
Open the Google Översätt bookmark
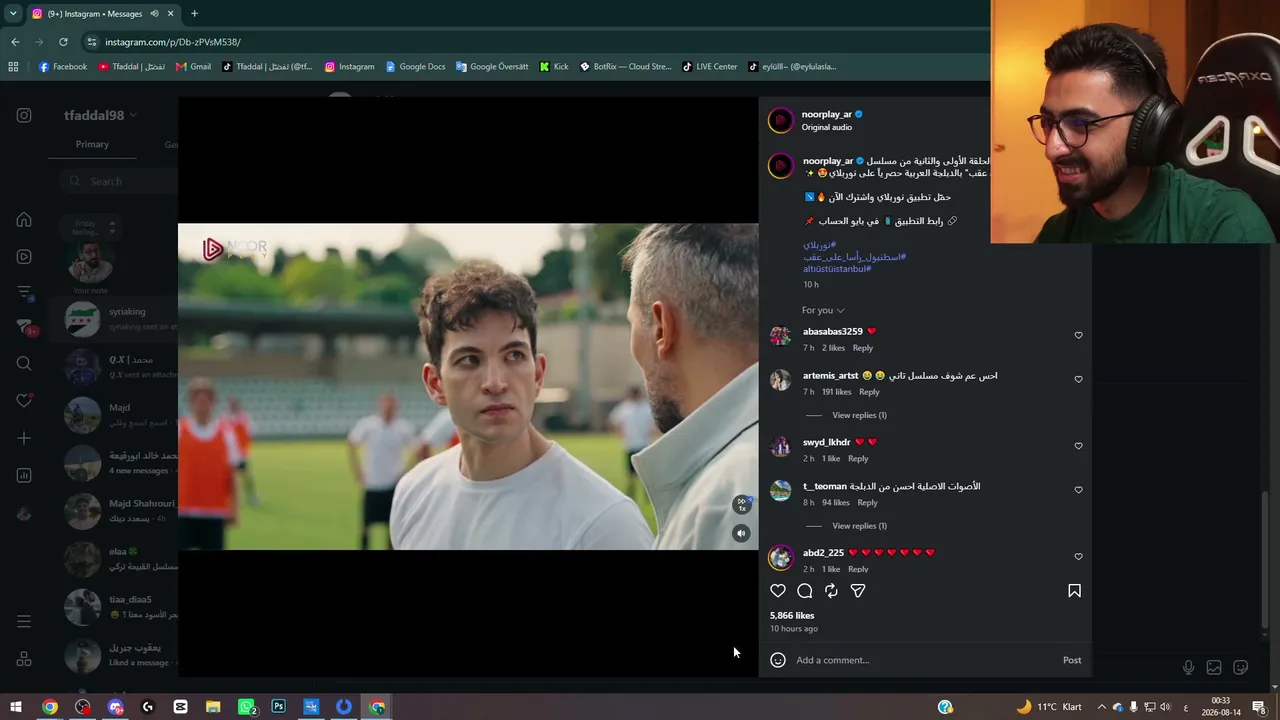tap(492, 67)
